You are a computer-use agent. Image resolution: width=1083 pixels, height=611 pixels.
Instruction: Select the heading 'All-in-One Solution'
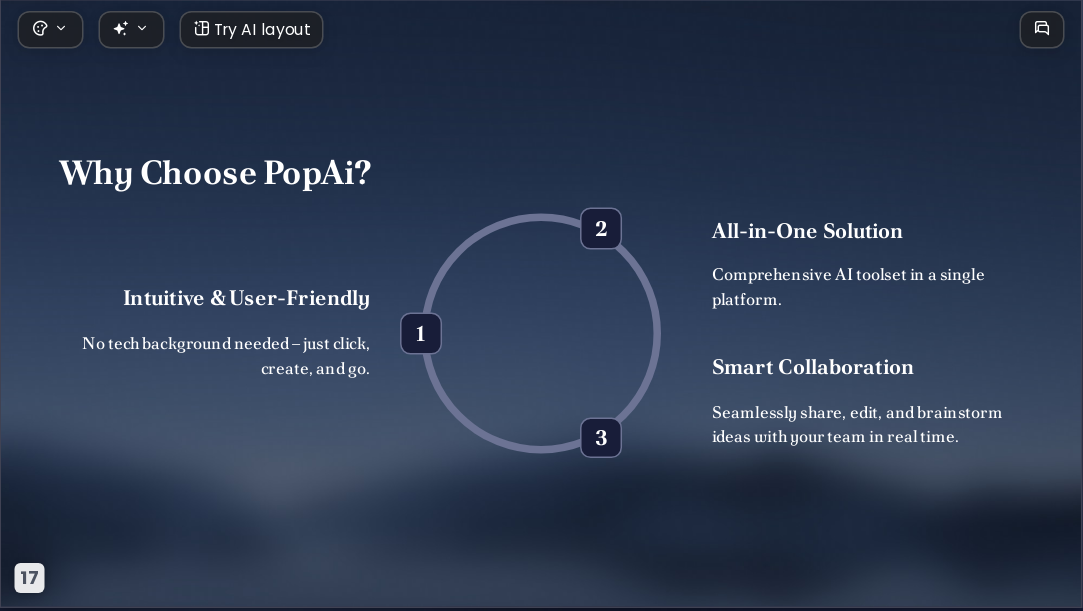pos(807,231)
